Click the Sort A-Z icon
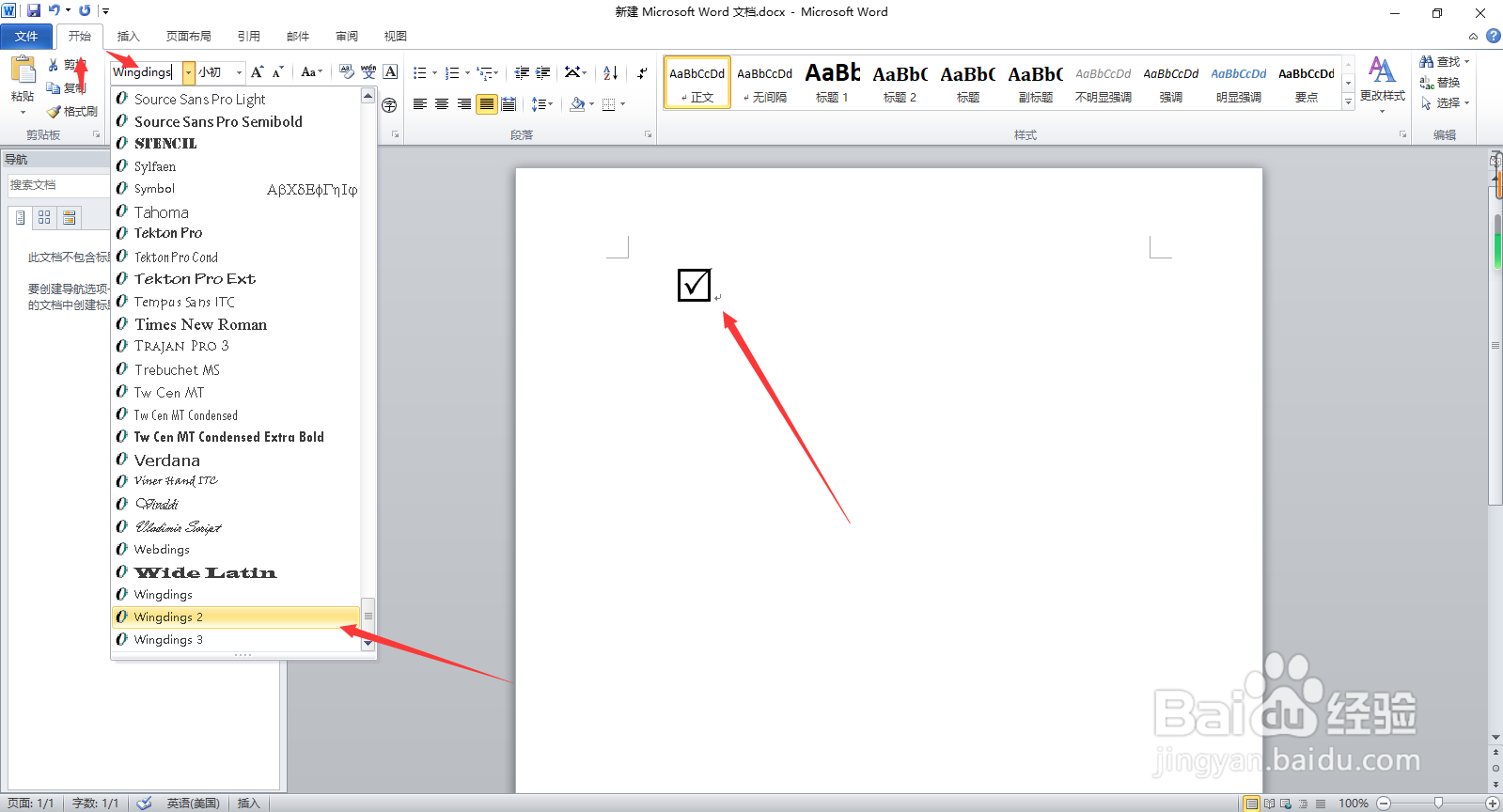This screenshot has height=812, width=1503. [x=611, y=72]
